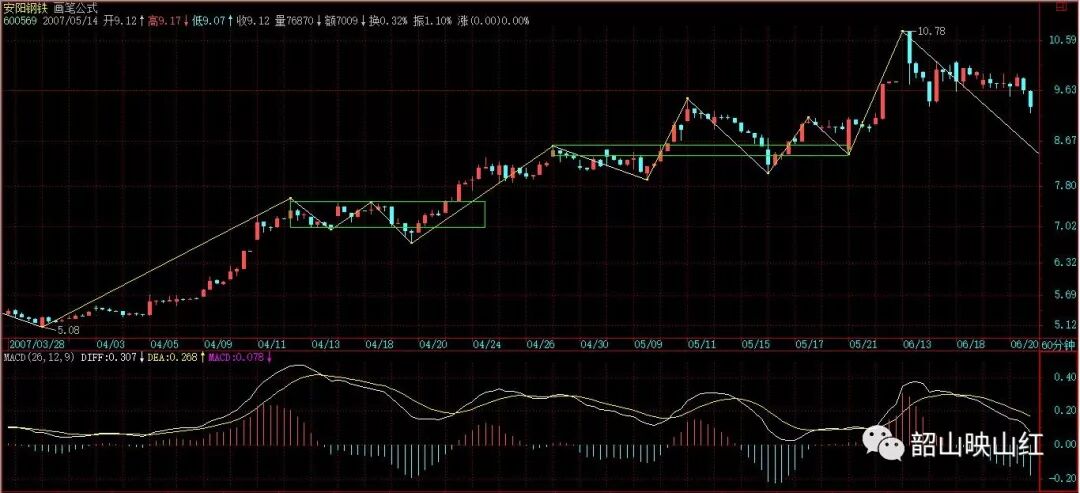The width and height of the screenshot is (1080, 493).
Task: Click the 05/17 date marker
Action: [x=809, y=344]
